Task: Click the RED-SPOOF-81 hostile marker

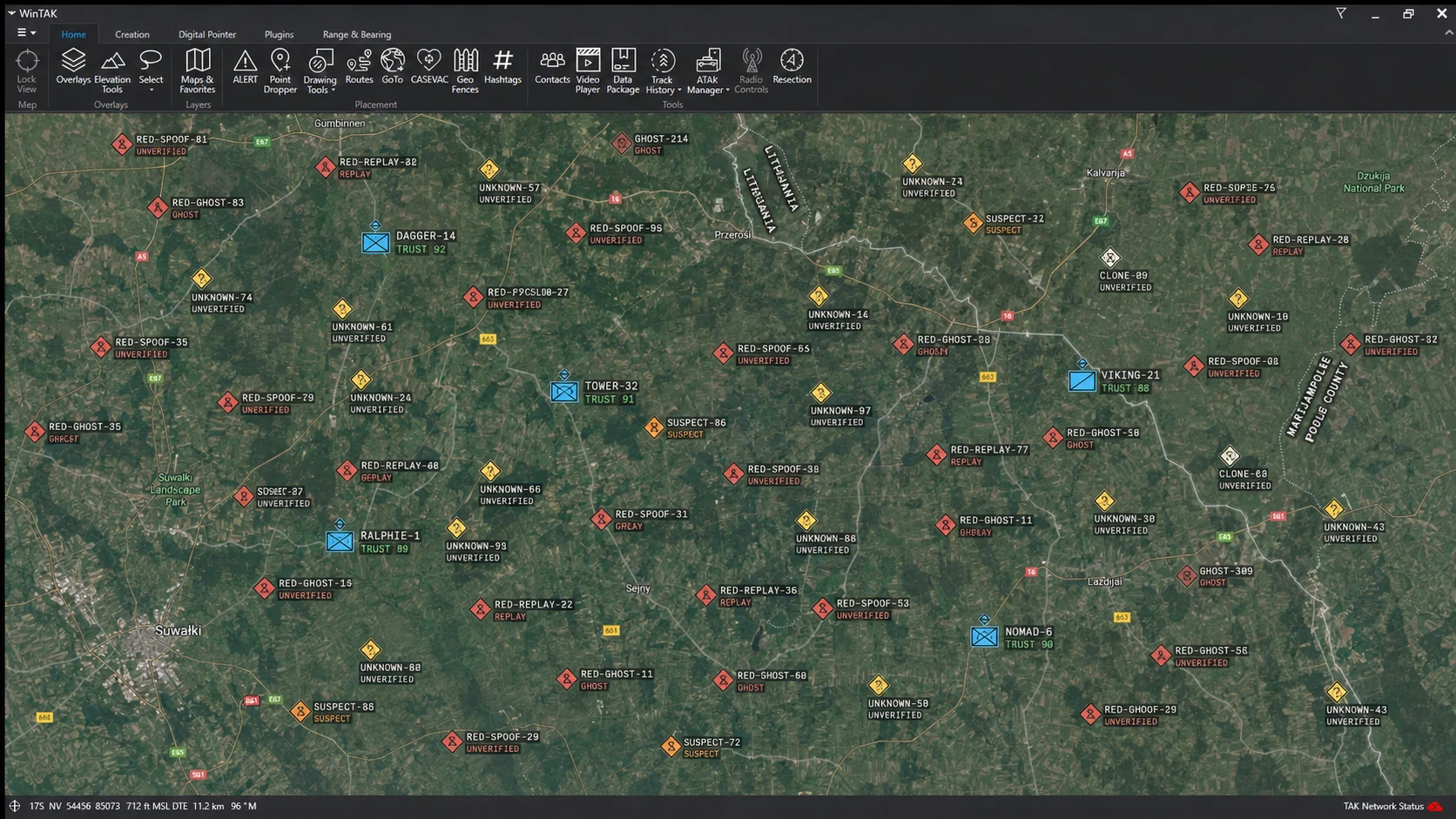Action: 123,144
